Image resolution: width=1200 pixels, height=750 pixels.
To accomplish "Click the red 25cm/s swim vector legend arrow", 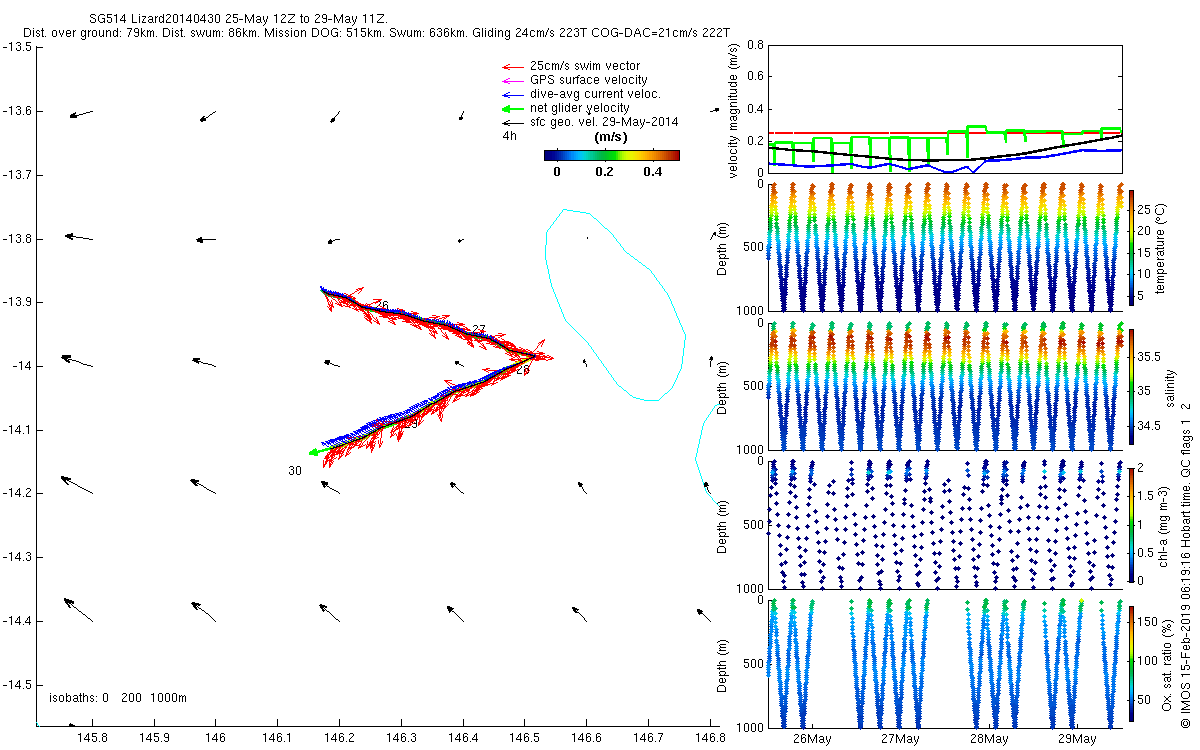I will (511, 66).
